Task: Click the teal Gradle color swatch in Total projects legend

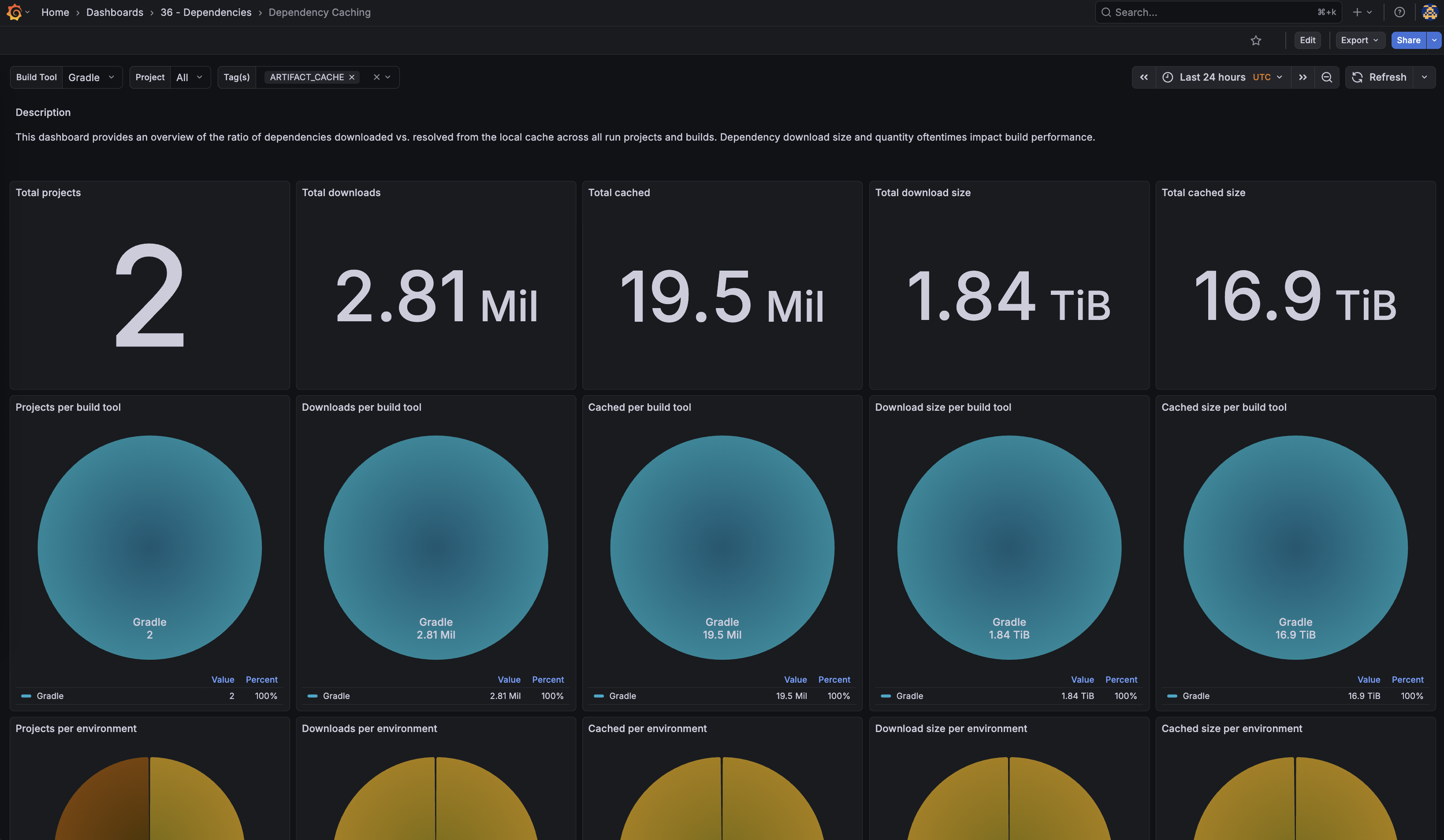Action: (26, 696)
